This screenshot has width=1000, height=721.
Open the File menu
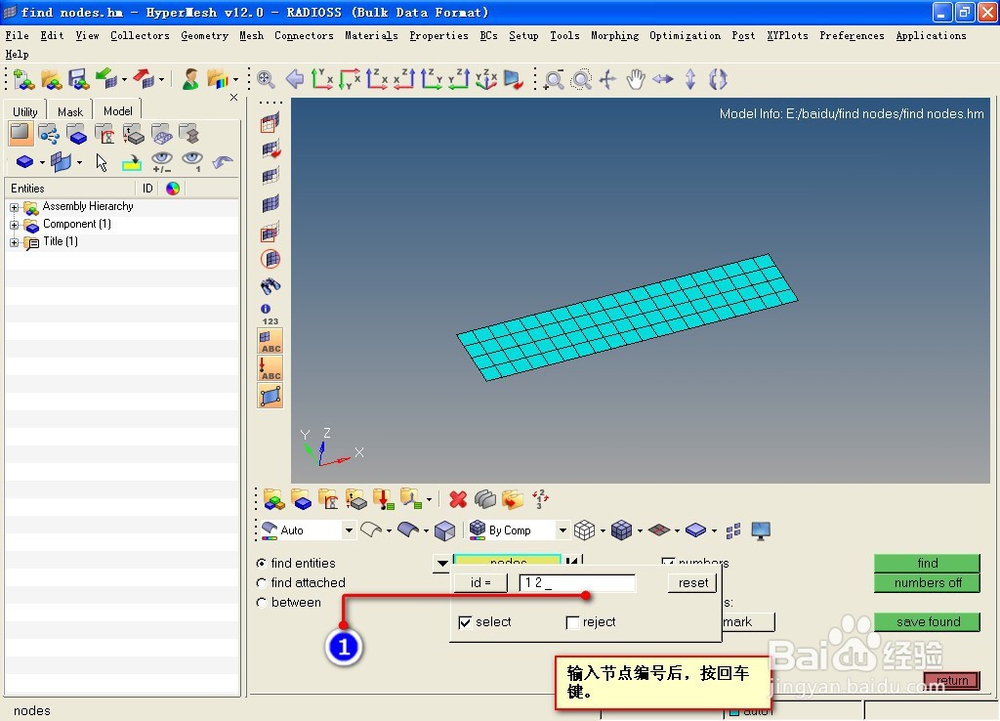(17, 36)
